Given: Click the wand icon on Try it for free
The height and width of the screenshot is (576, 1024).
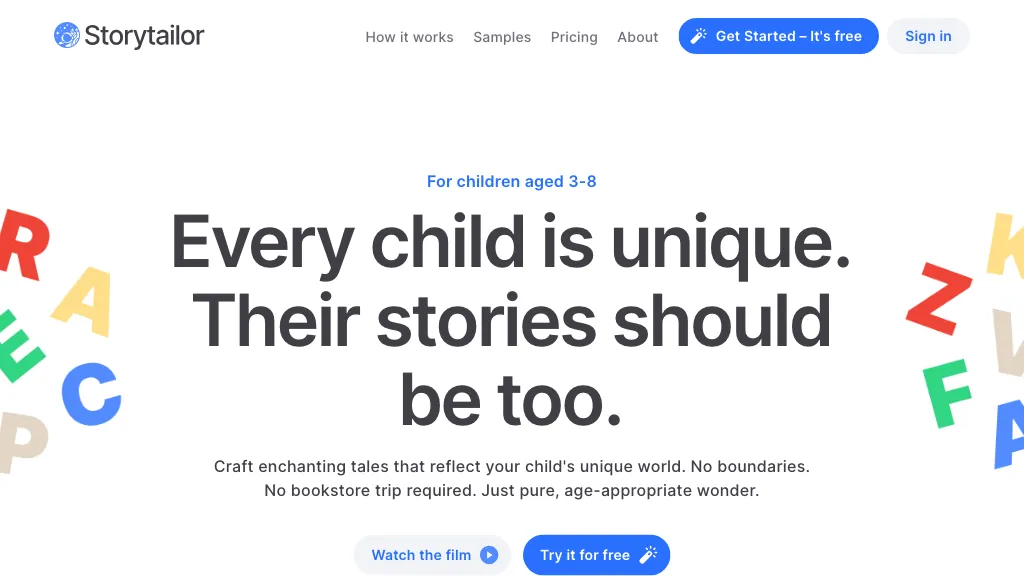Looking at the screenshot, I should (x=648, y=555).
